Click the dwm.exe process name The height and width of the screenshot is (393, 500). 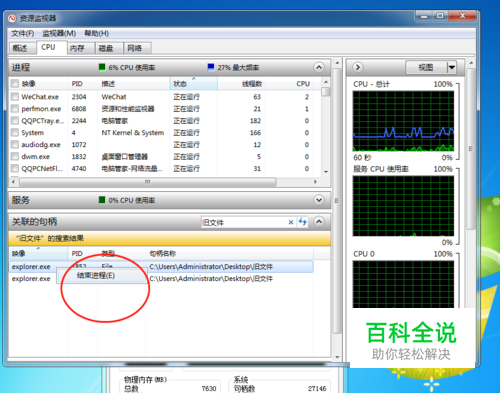(x=35, y=157)
